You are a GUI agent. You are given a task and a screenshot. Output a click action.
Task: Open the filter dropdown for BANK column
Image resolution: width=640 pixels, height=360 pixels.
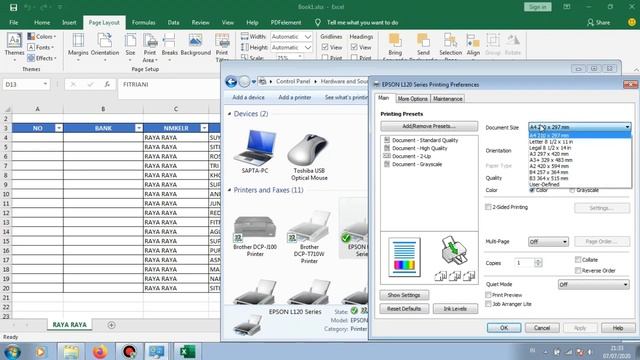click(139, 128)
